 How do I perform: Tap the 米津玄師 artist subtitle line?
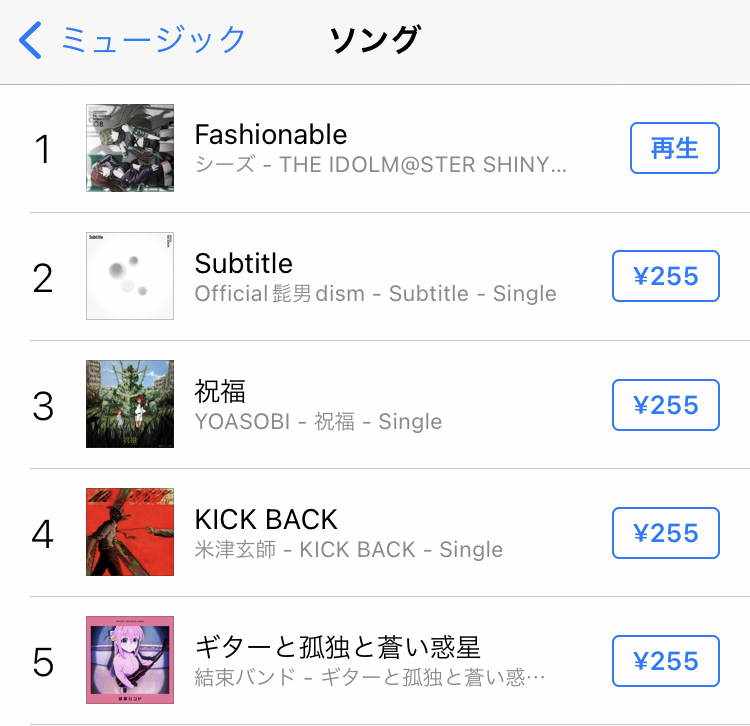349,550
